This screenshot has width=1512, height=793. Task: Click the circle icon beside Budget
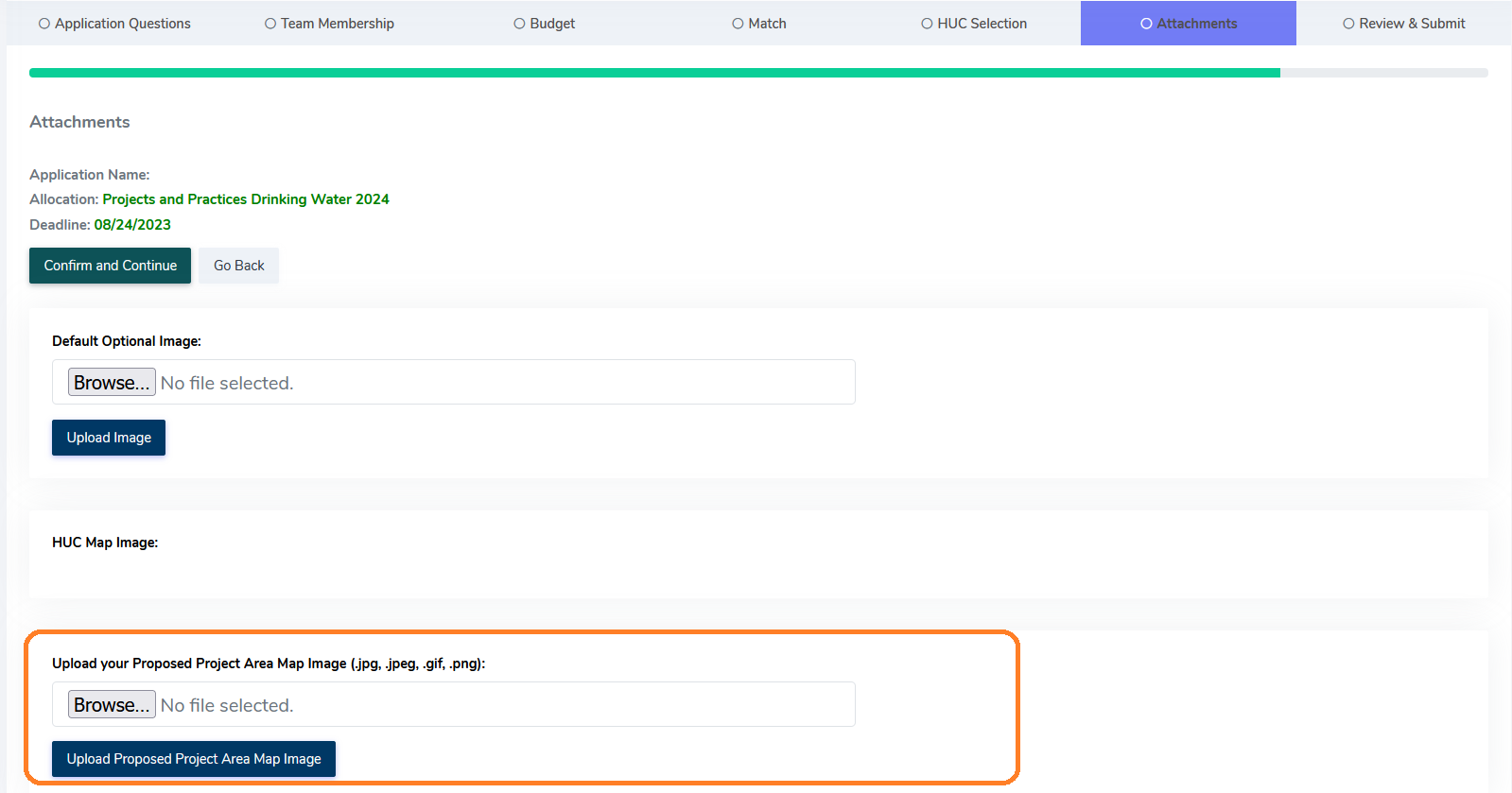(519, 24)
